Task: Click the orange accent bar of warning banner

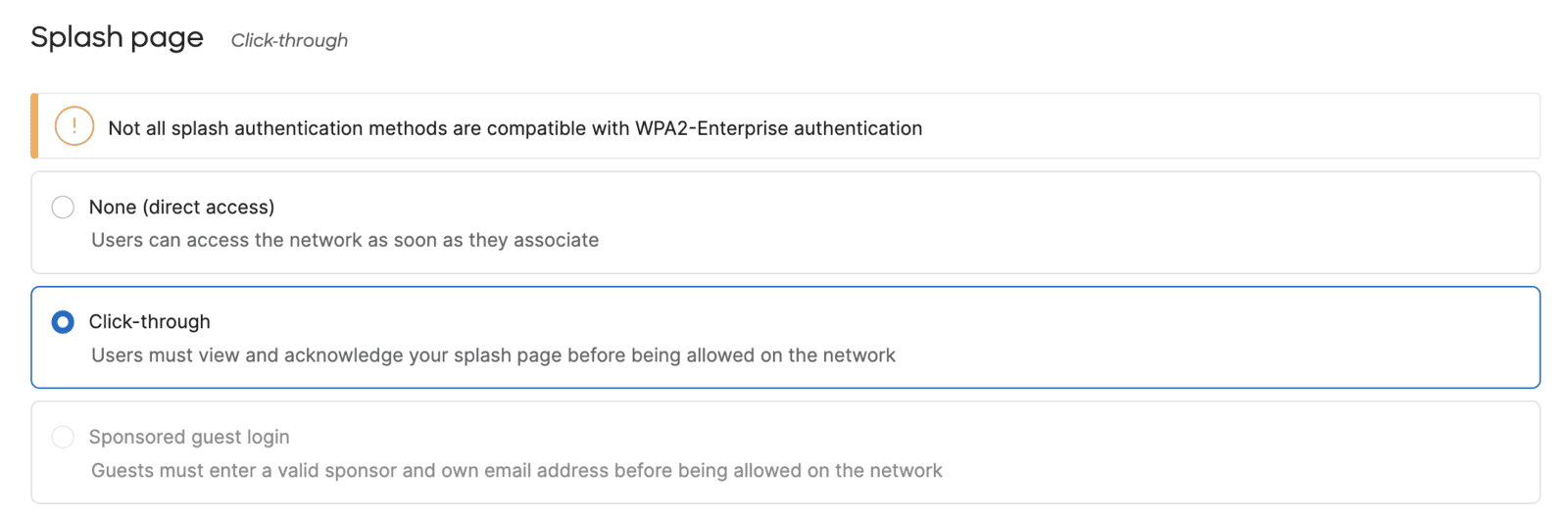Action: [34, 126]
